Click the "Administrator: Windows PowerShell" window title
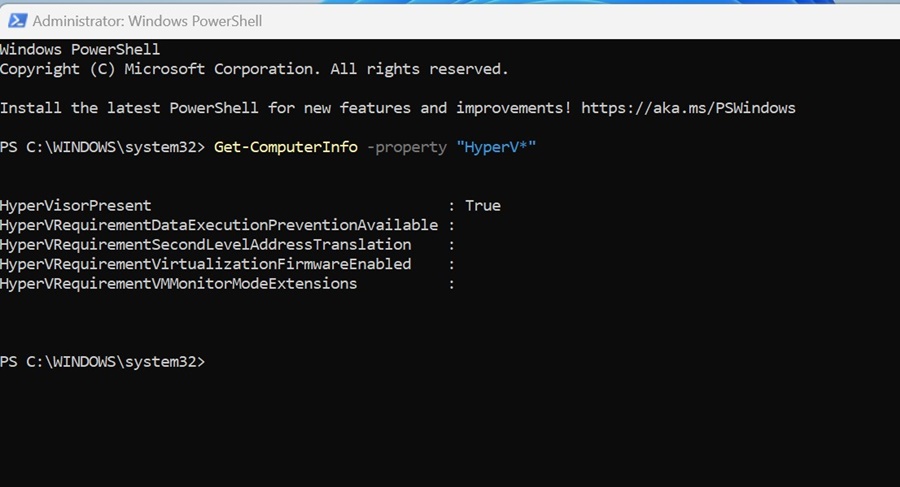This screenshot has width=900, height=487. click(147, 20)
